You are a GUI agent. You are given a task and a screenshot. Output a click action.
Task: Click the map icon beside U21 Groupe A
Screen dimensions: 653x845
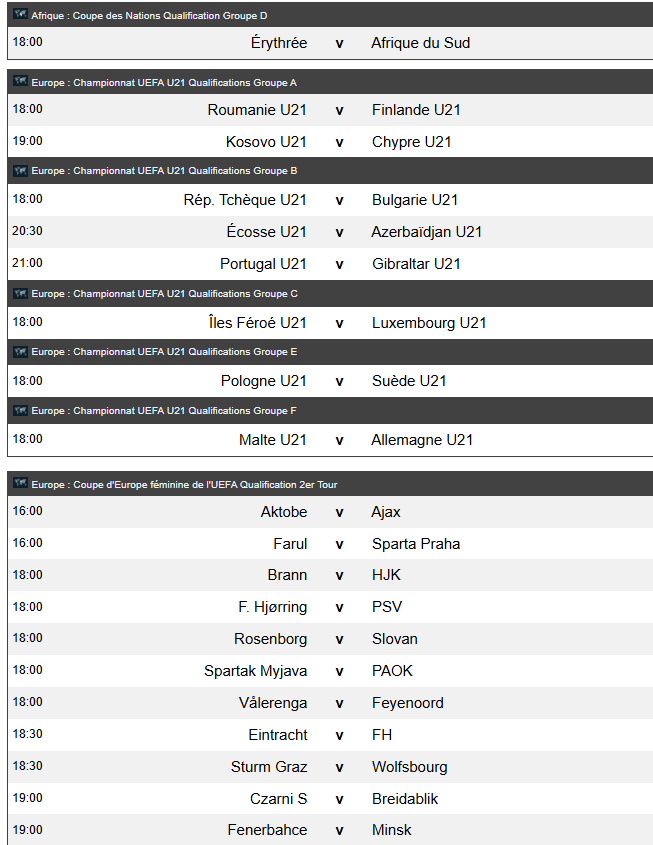point(20,81)
